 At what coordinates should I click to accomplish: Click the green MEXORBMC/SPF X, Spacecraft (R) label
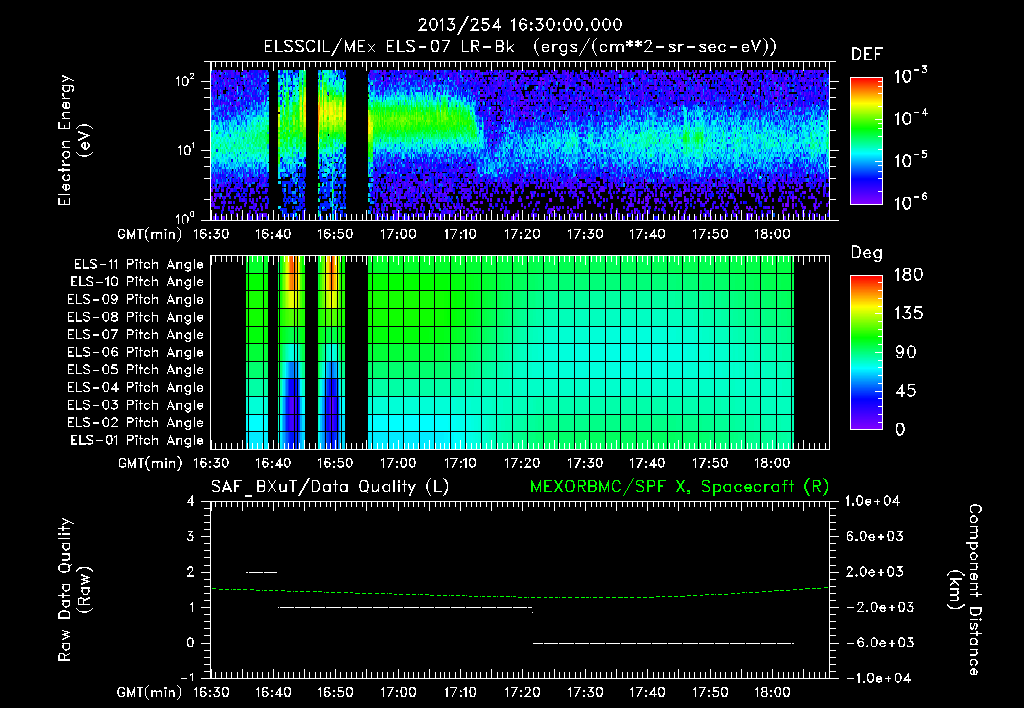click(679, 487)
